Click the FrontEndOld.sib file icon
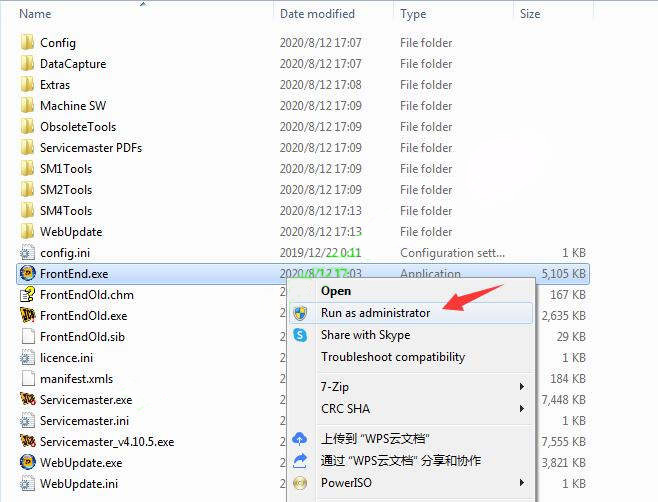 tap(27, 336)
